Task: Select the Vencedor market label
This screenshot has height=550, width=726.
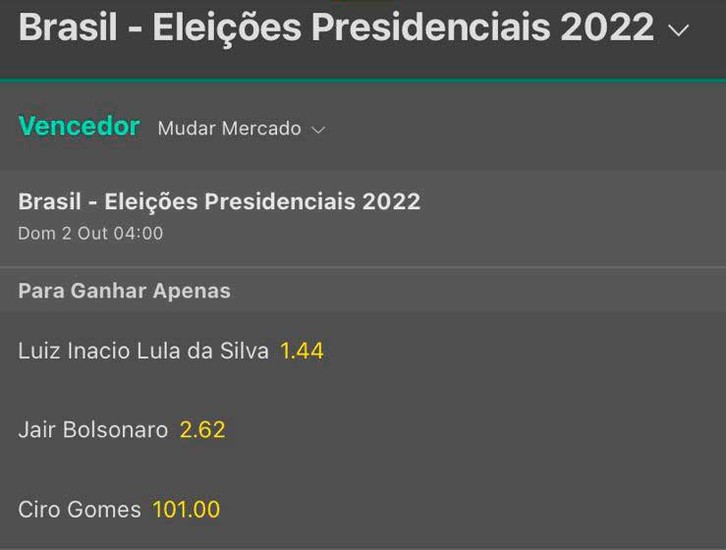Action: coord(79,127)
